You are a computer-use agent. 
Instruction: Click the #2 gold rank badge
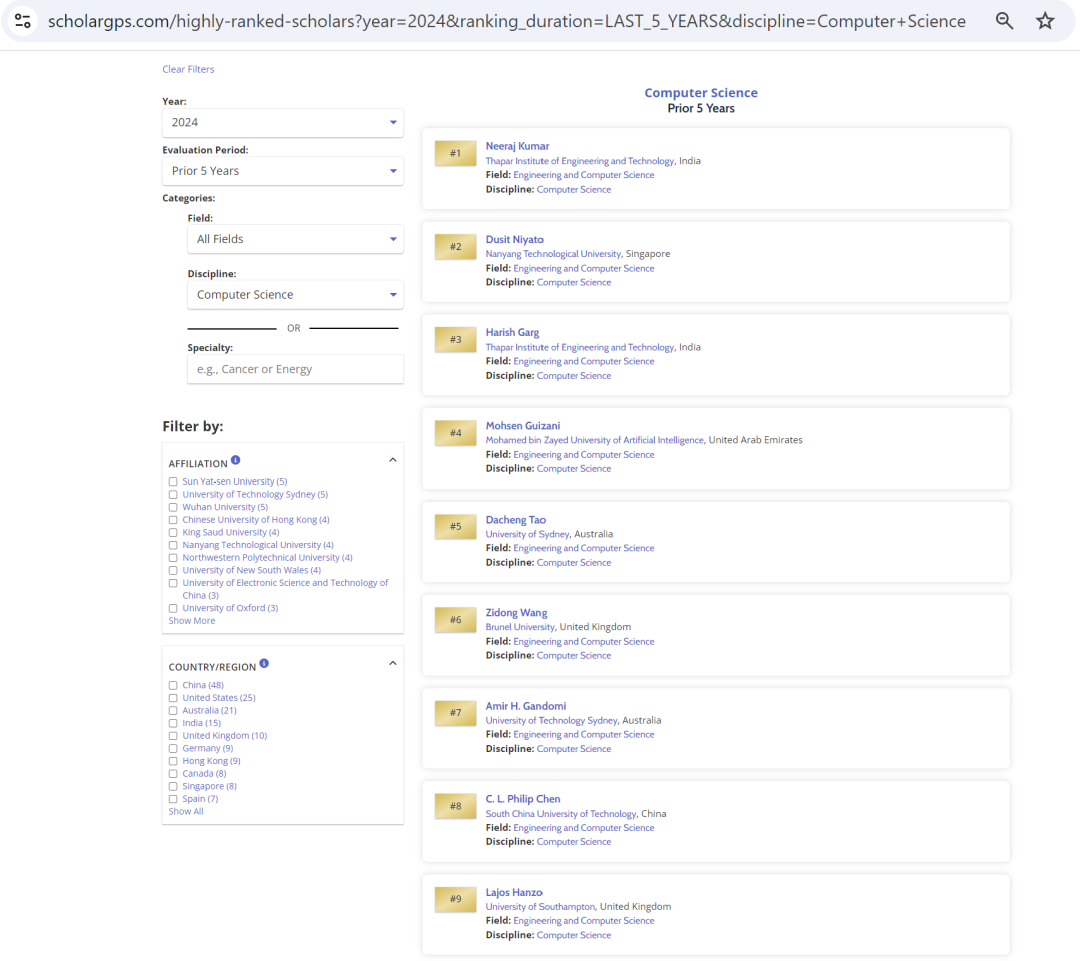(x=455, y=247)
